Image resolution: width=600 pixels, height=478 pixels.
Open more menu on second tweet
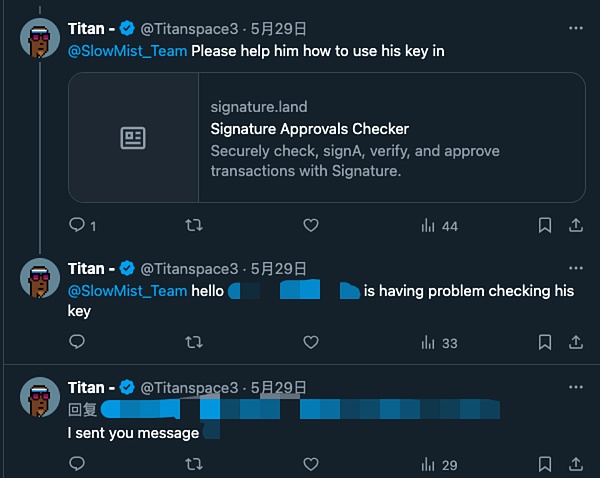tap(575, 268)
